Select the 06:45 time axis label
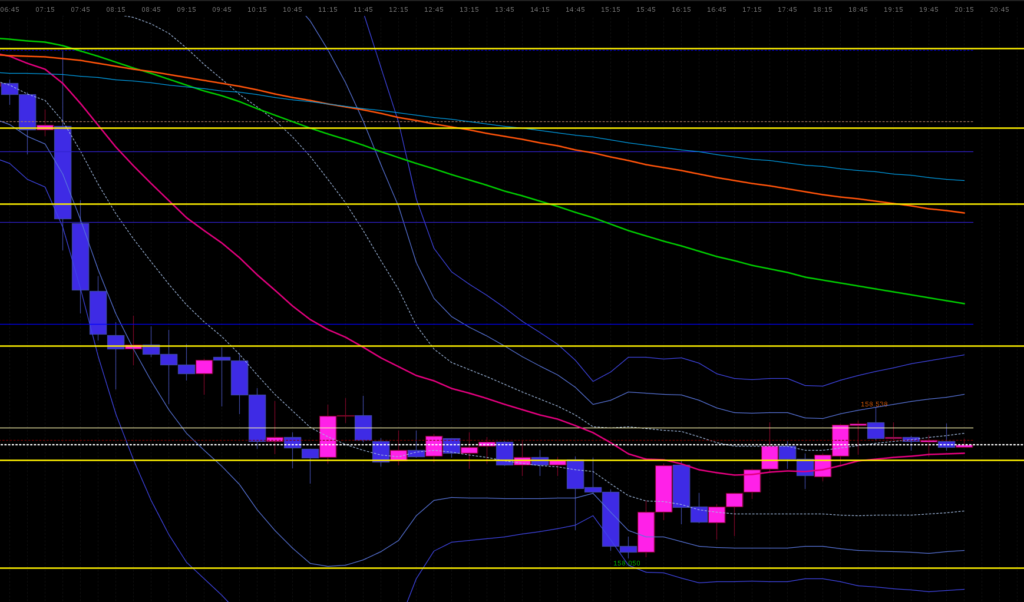Image resolution: width=1024 pixels, height=602 pixels. tap(10, 9)
